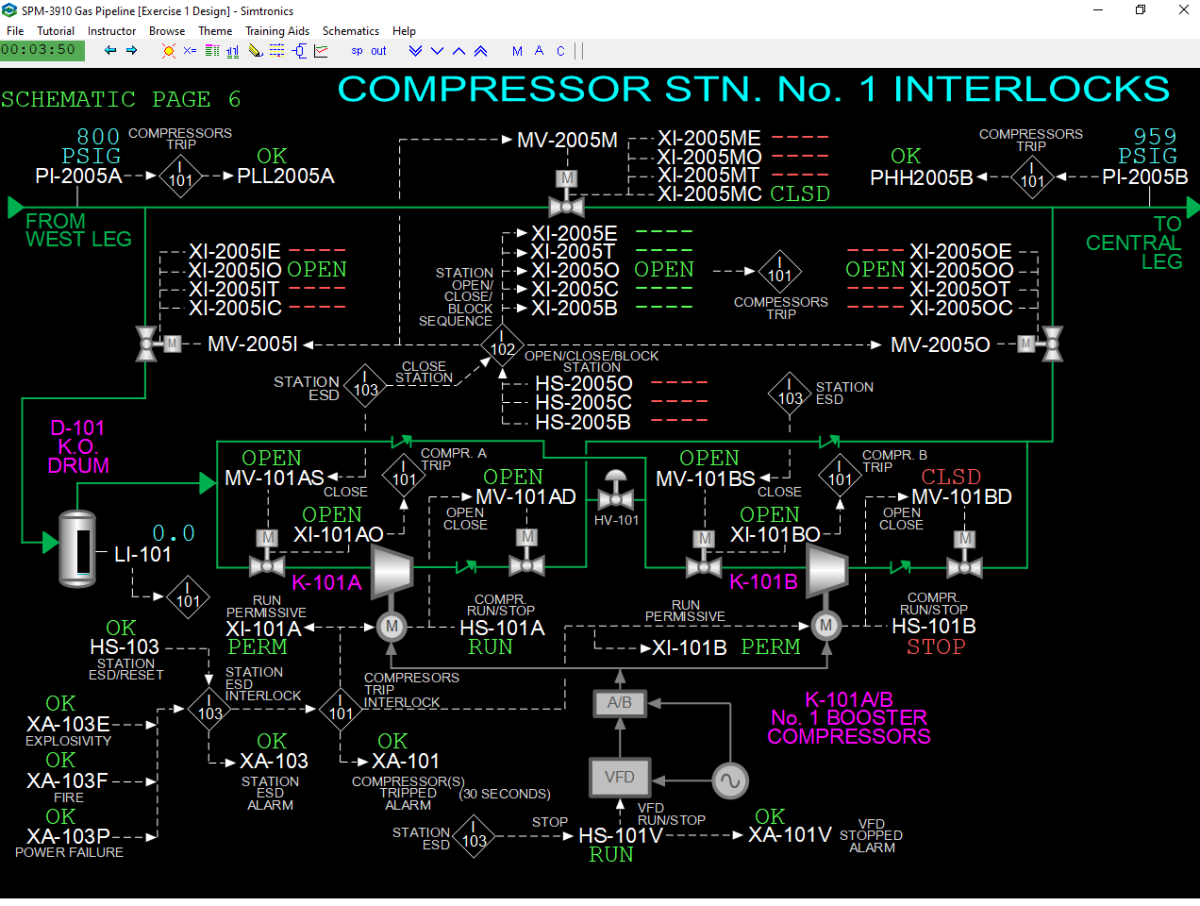Click the LI-101 level indicator tag

(x=143, y=554)
